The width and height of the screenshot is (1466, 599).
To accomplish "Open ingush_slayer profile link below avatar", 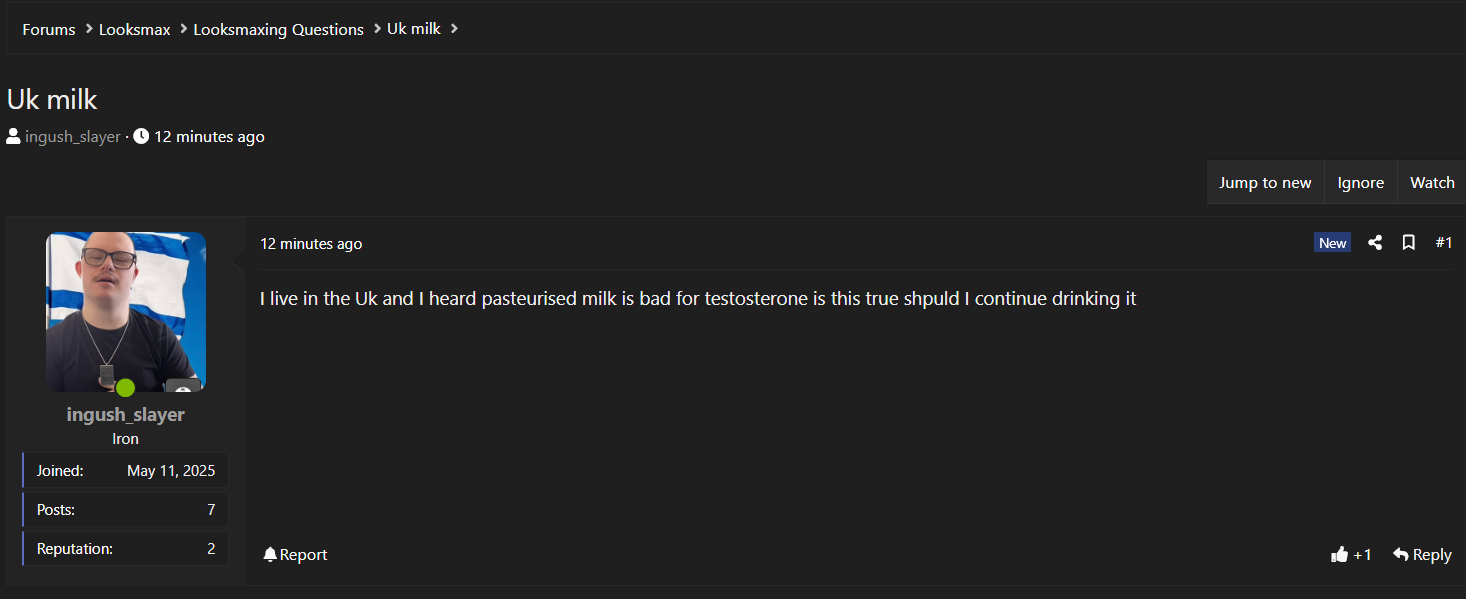I will [126, 414].
